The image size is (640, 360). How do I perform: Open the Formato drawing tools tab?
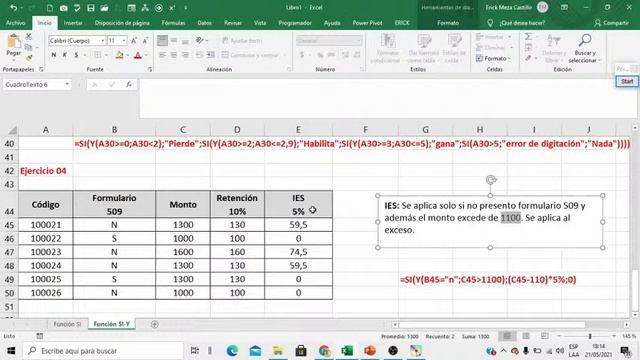click(448, 23)
